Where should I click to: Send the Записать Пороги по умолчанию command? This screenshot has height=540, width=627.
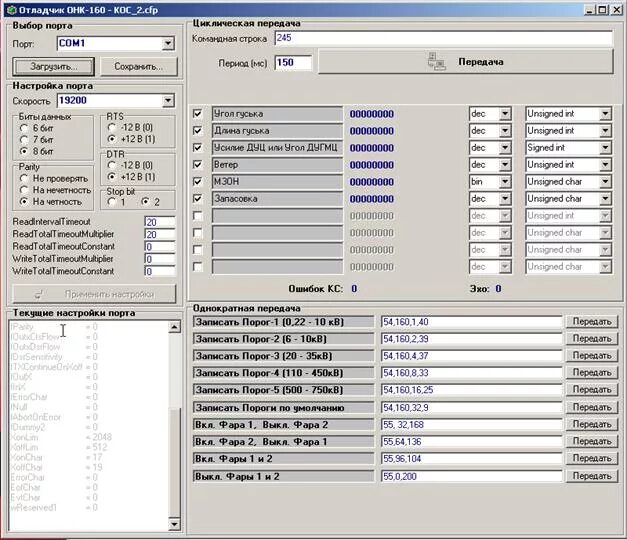(x=591, y=407)
